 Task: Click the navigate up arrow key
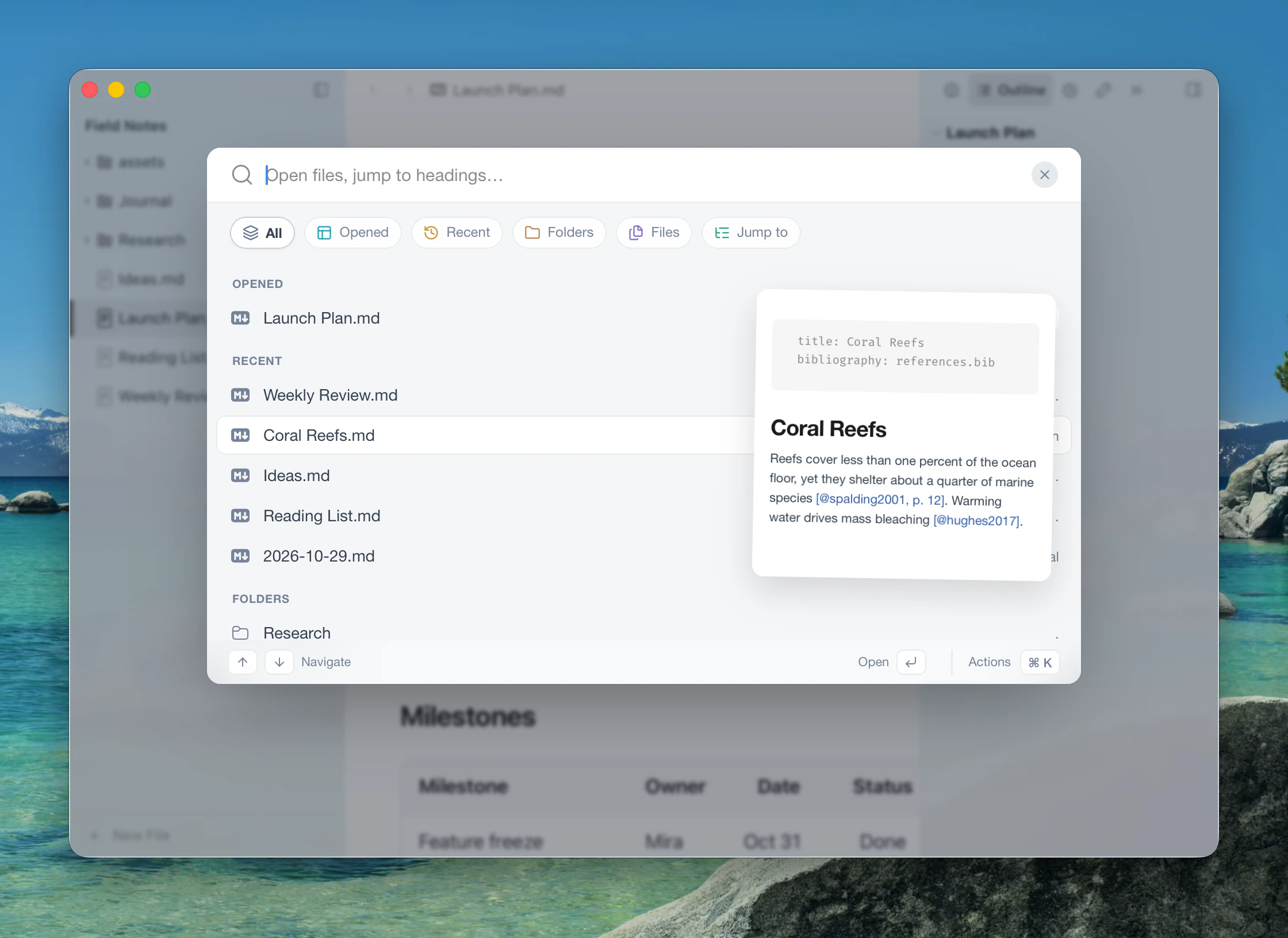[x=243, y=662]
